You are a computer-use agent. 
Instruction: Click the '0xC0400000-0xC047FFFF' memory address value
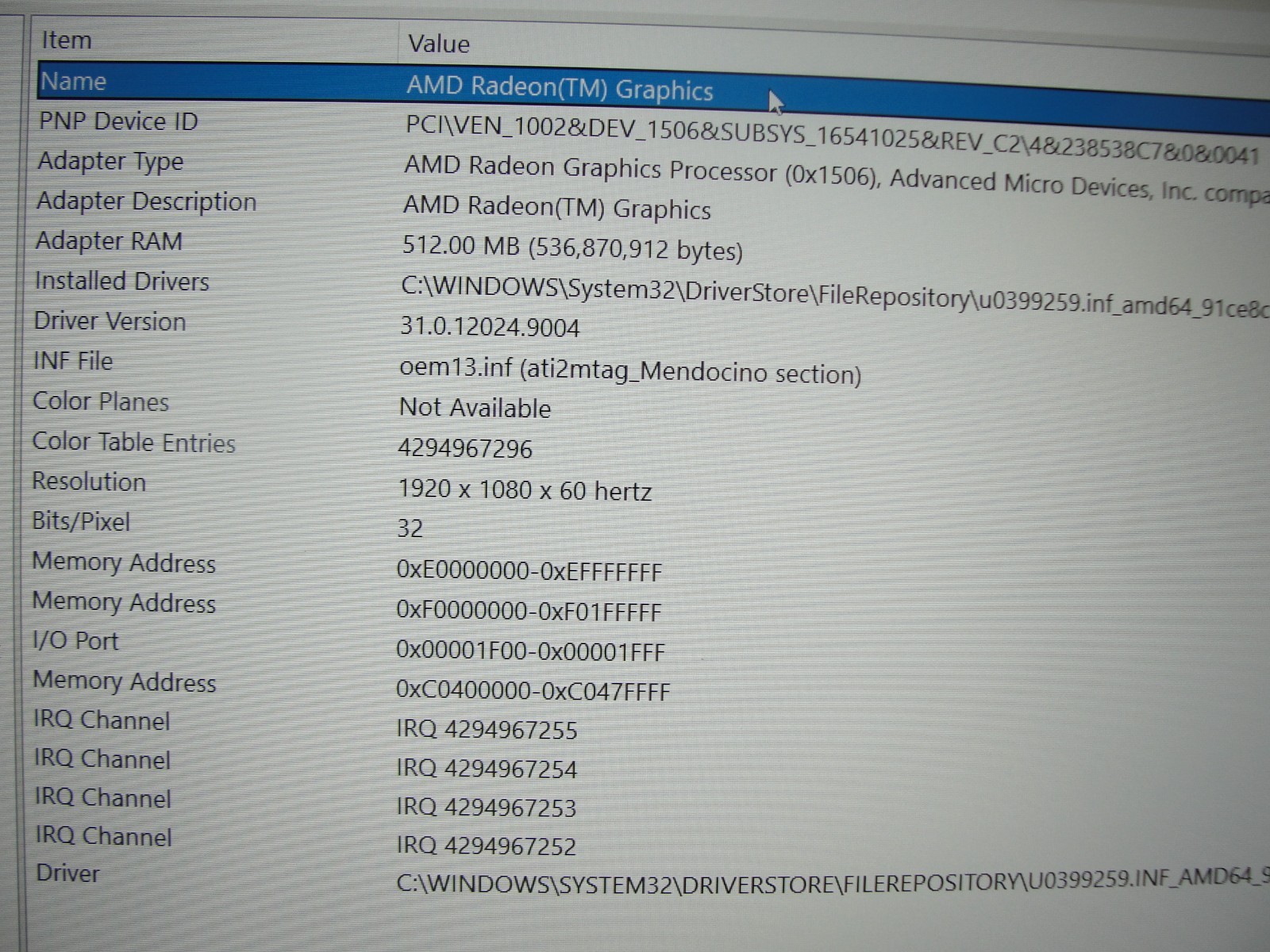533,690
